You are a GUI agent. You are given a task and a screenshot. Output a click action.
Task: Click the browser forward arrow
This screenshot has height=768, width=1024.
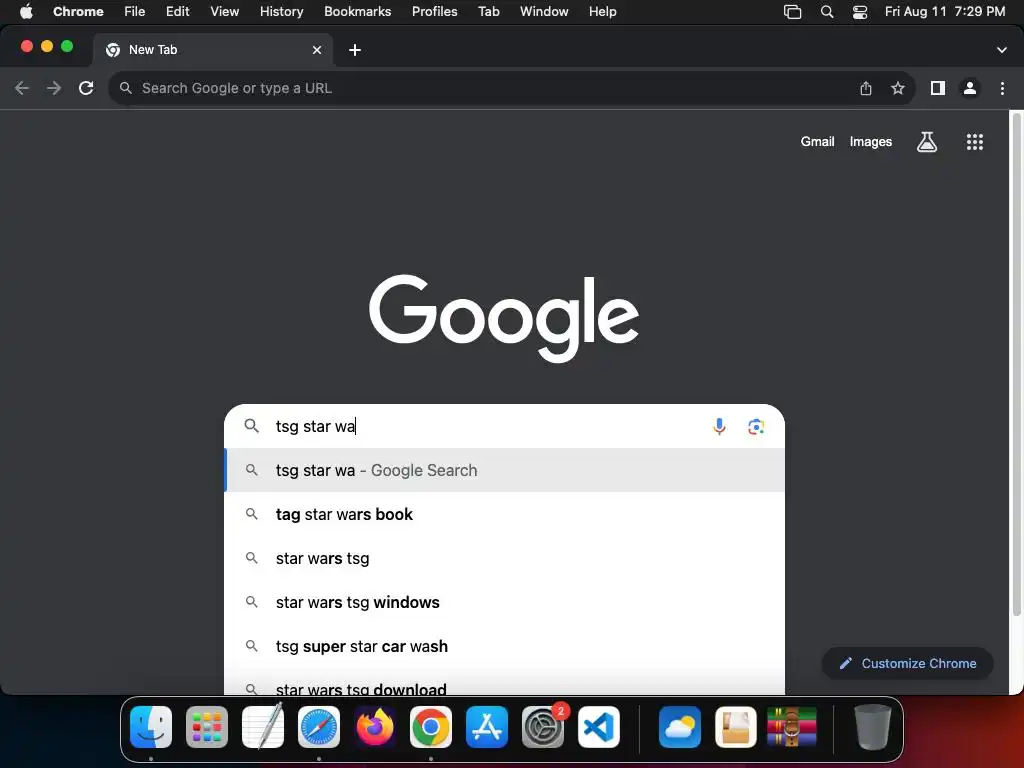[54, 88]
